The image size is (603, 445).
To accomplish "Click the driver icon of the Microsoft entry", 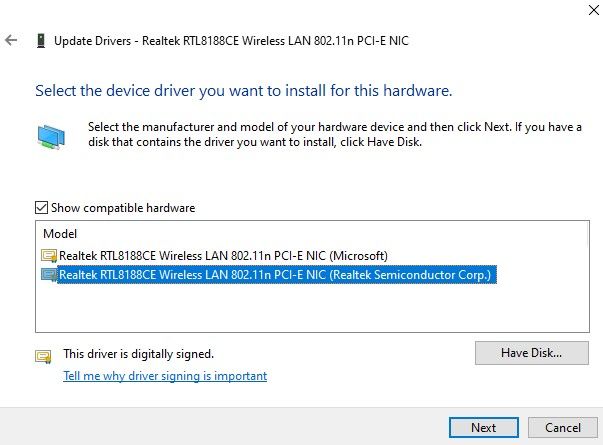I will pos(49,256).
